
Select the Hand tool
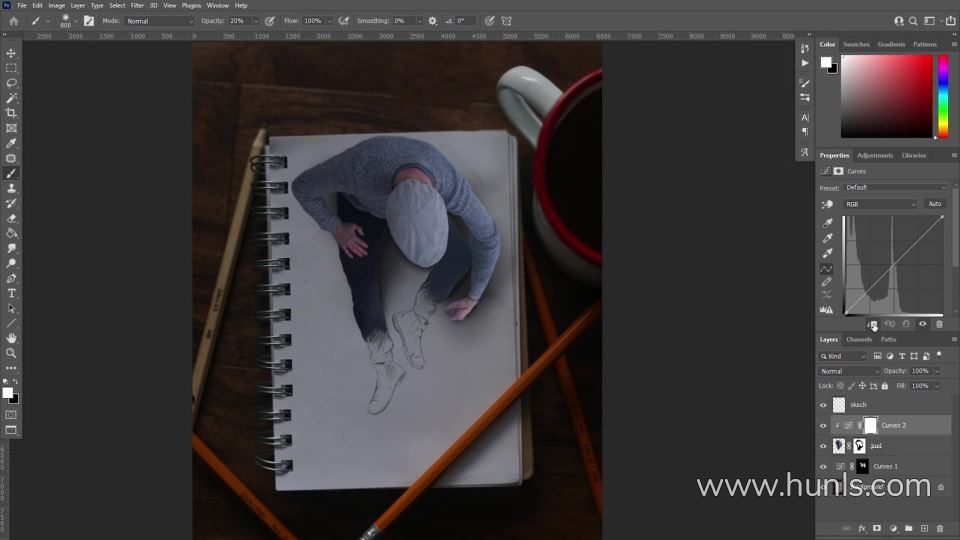tap(11, 338)
